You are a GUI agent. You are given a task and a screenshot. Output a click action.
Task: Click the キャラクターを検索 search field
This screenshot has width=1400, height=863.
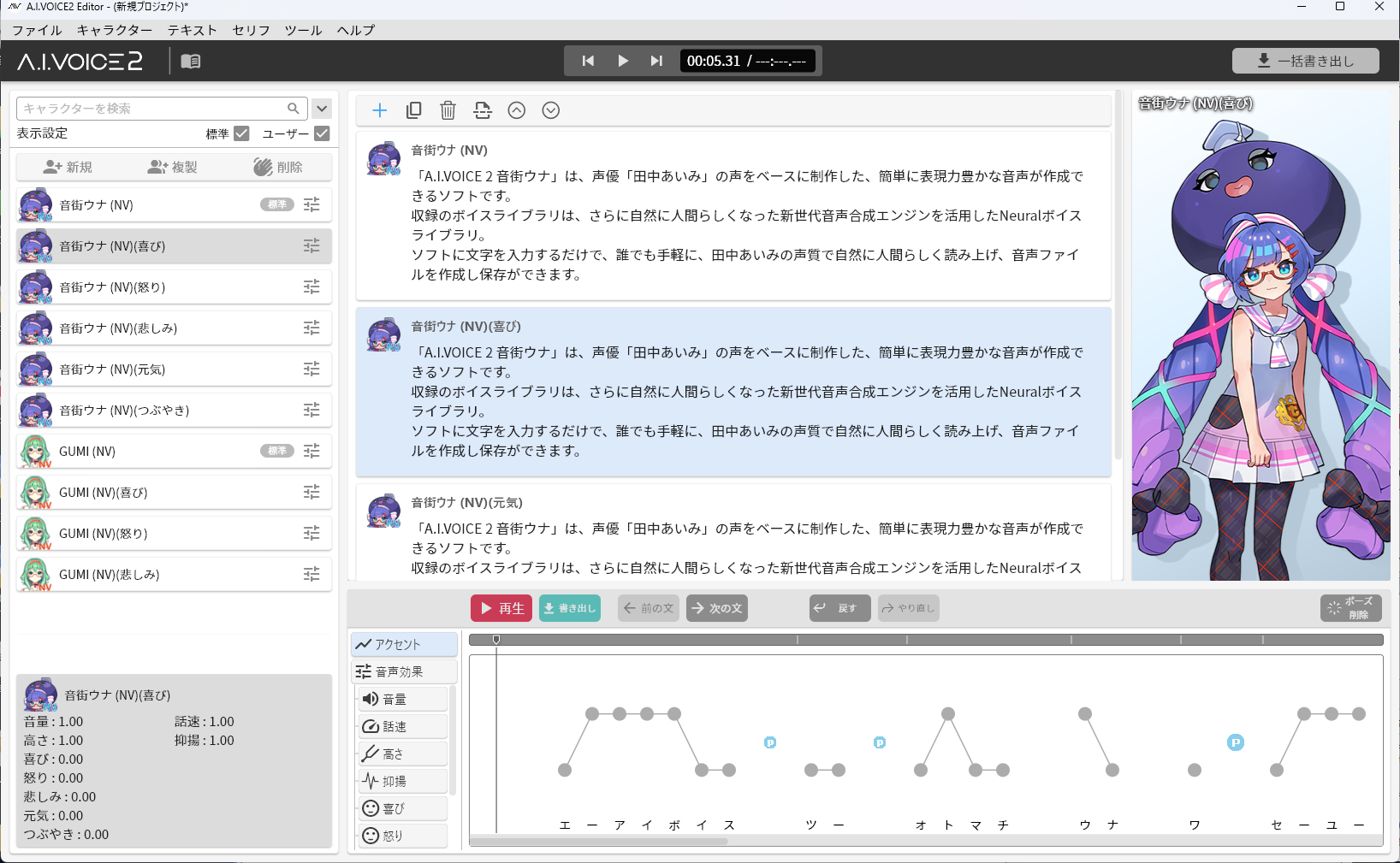pyautogui.click(x=162, y=109)
